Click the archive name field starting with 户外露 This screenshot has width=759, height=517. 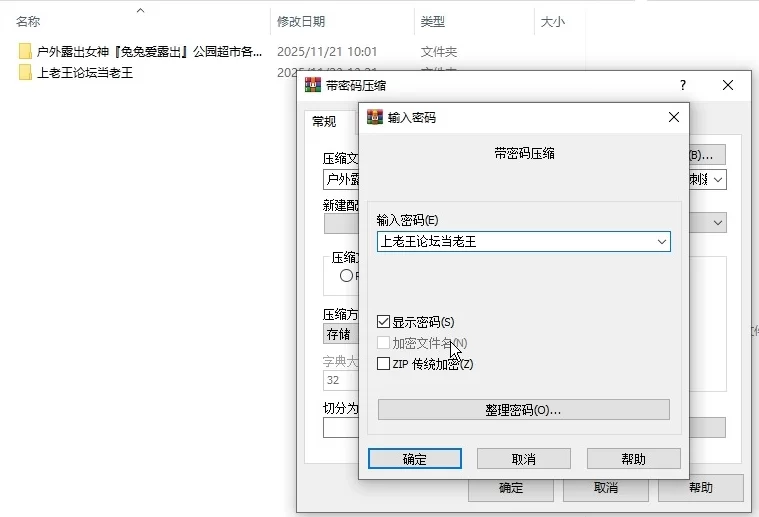click(341, 180)
